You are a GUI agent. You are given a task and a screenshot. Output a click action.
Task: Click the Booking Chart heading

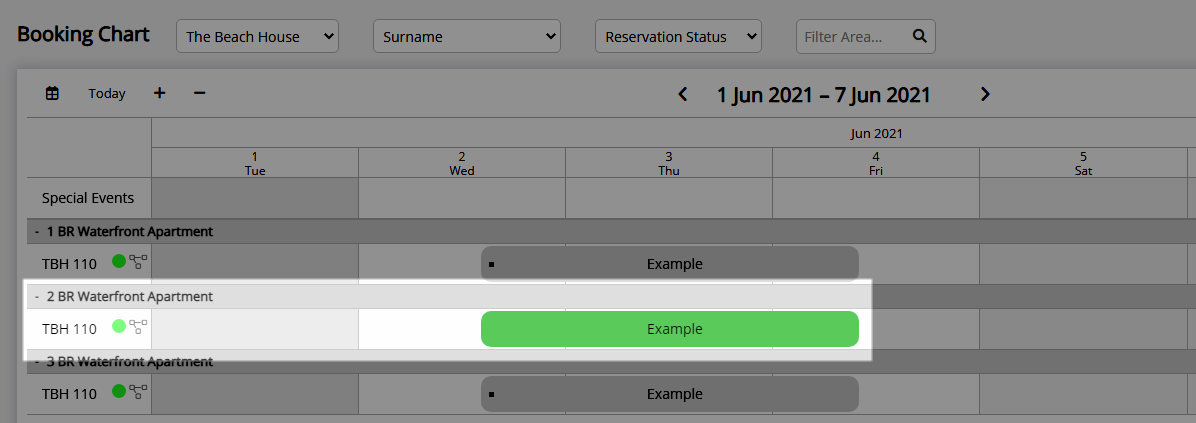pos(83,35)
